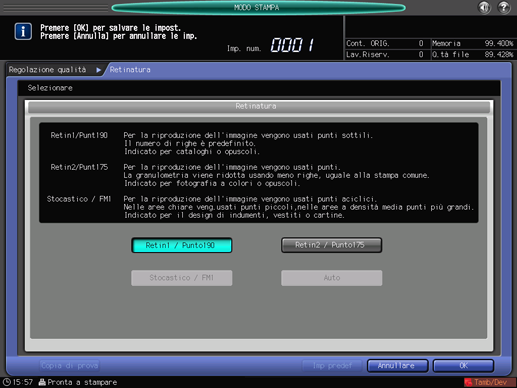
Task: Click the speaker sound icon
Action: coord(484,7)
